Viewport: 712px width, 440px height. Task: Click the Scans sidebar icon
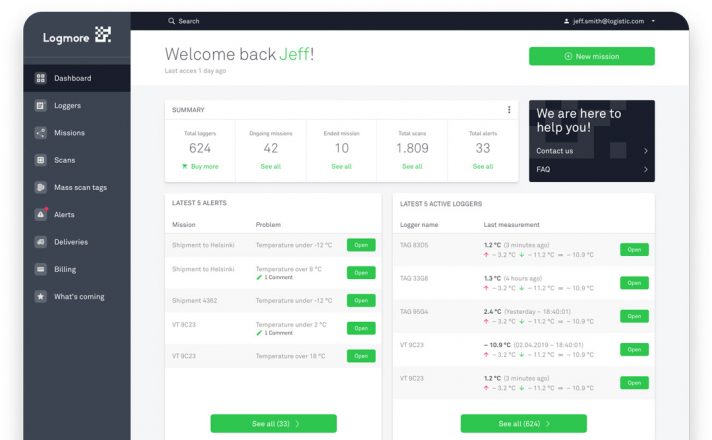coord(40,160)
